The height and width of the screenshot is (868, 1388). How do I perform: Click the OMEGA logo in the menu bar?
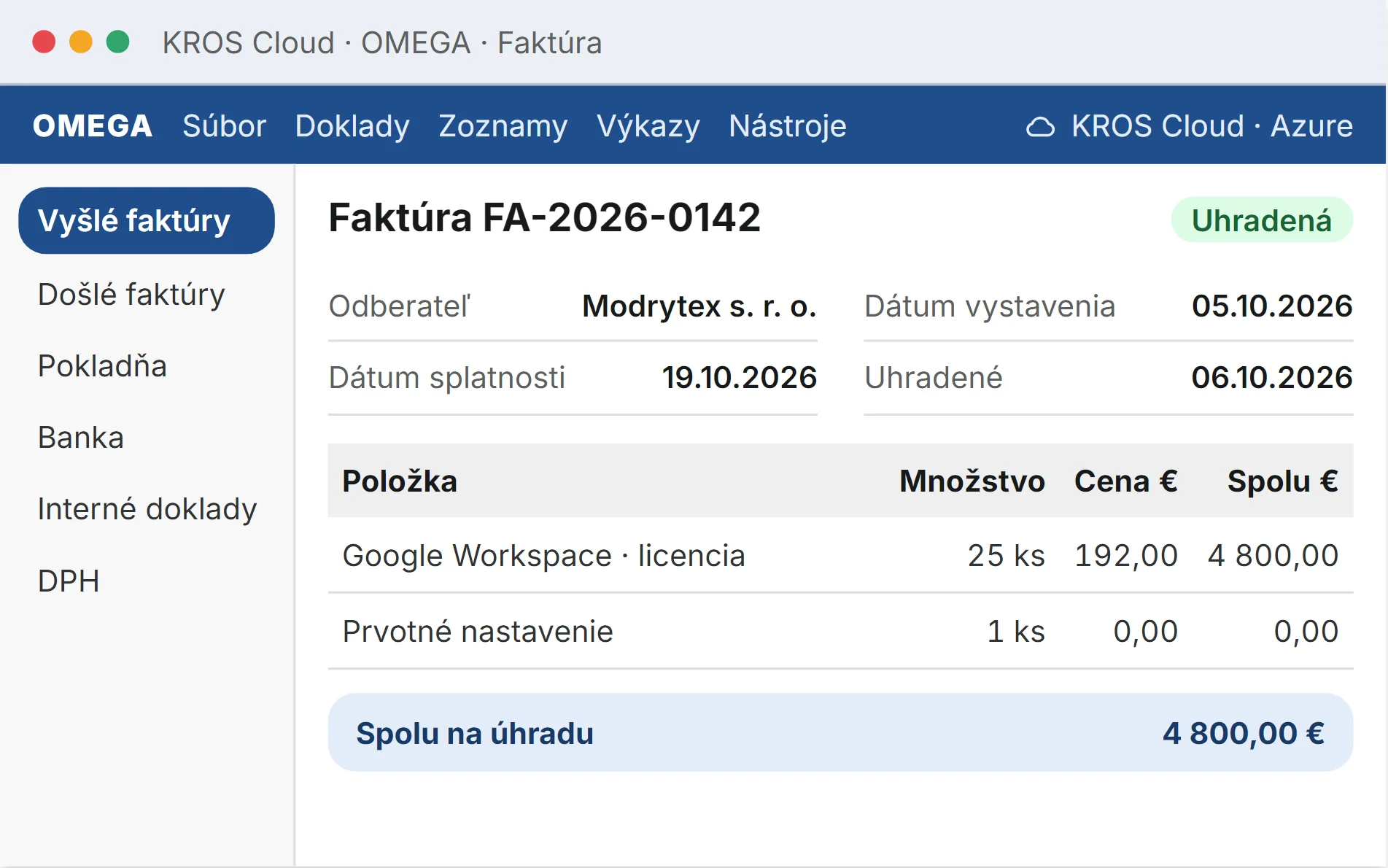(x=93, y=126)
